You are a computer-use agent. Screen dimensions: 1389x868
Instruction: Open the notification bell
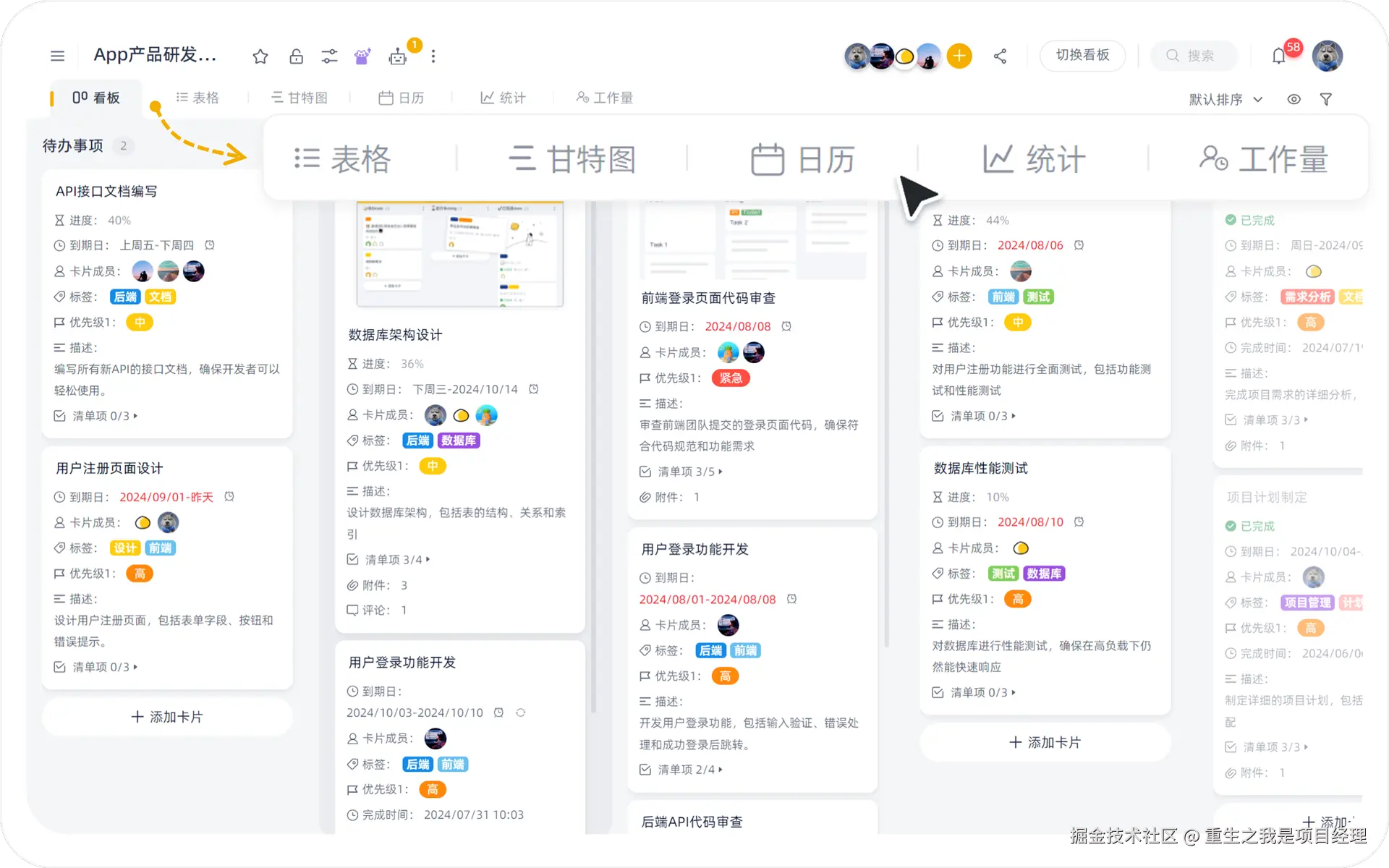pos(1278,56)
